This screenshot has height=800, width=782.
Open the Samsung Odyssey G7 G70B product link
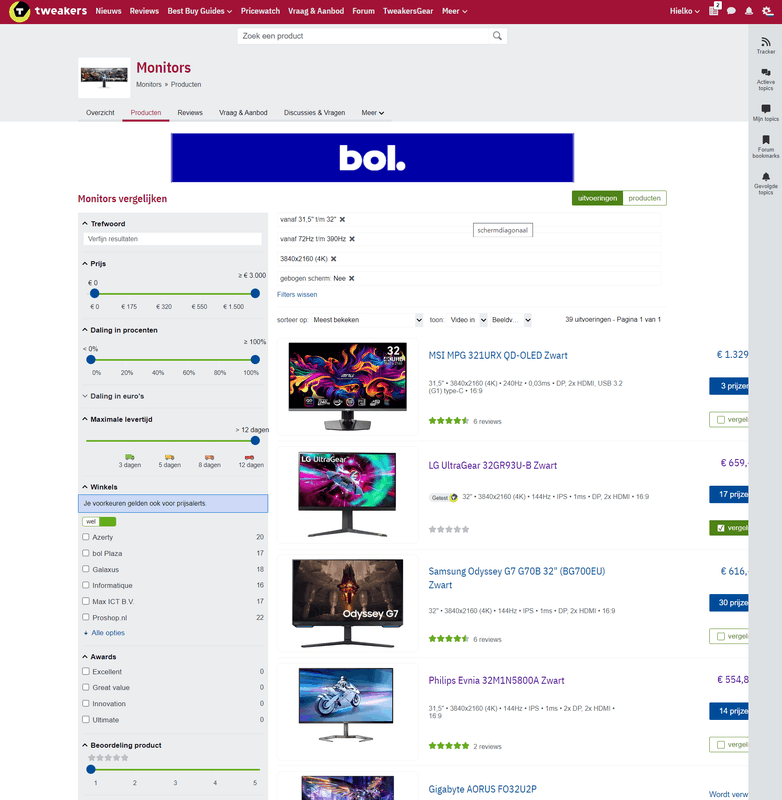(x=517, y=578)
